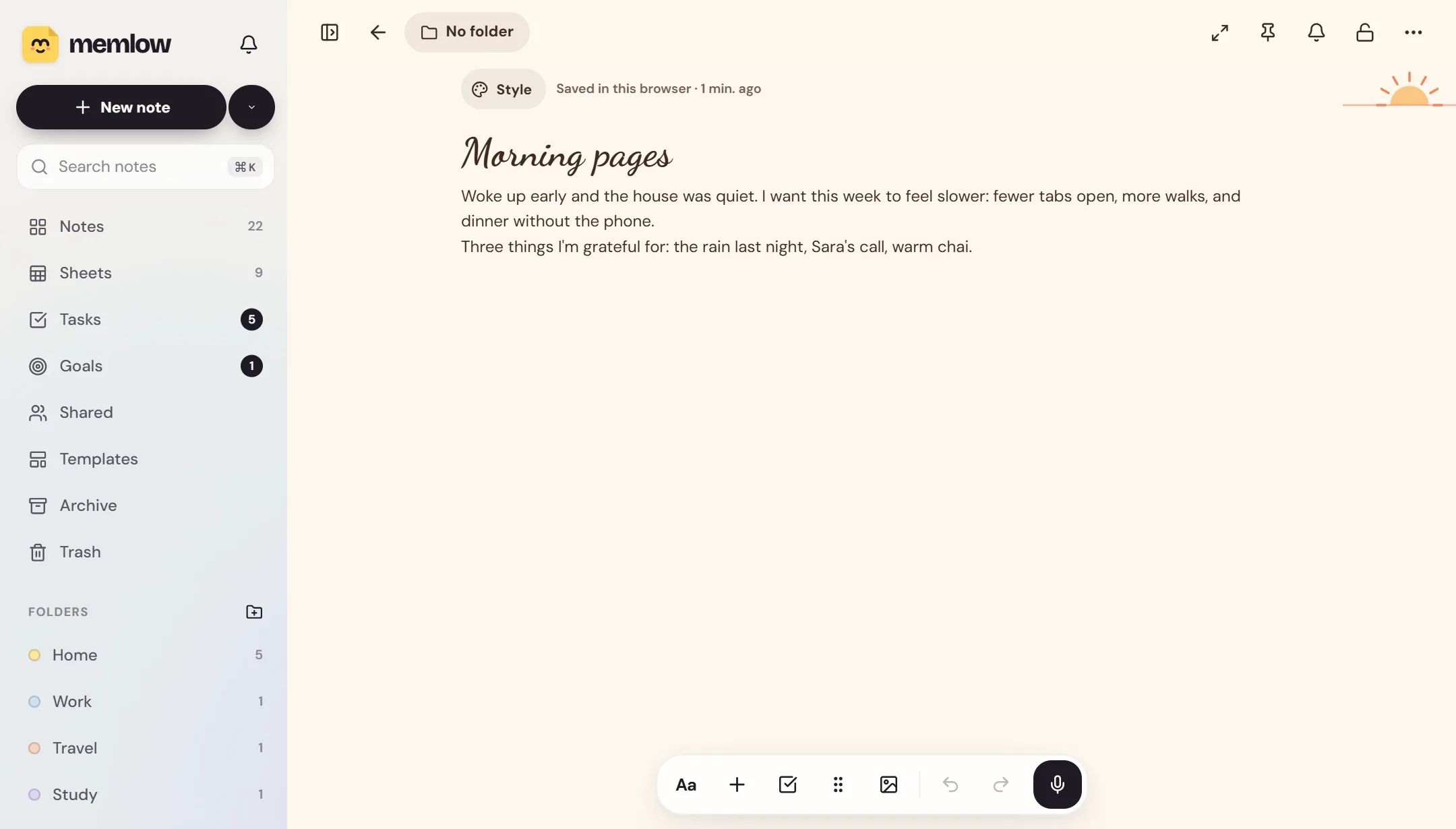The height and width of the screenshot is (829, 1456).
Task: Open the Goals section
Action: point(146,366)
